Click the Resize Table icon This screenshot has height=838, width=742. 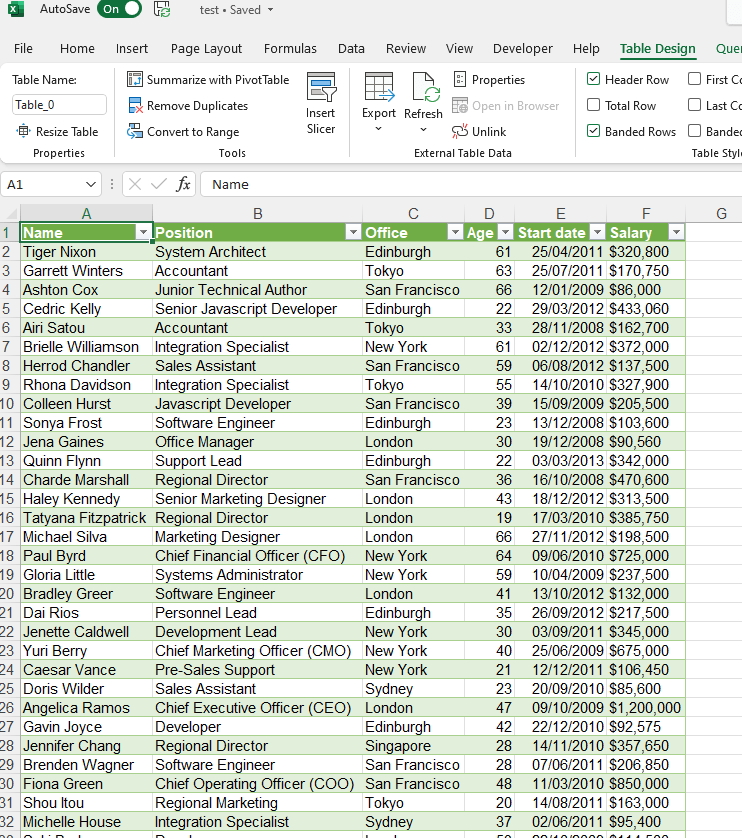[x=24, y=132]
